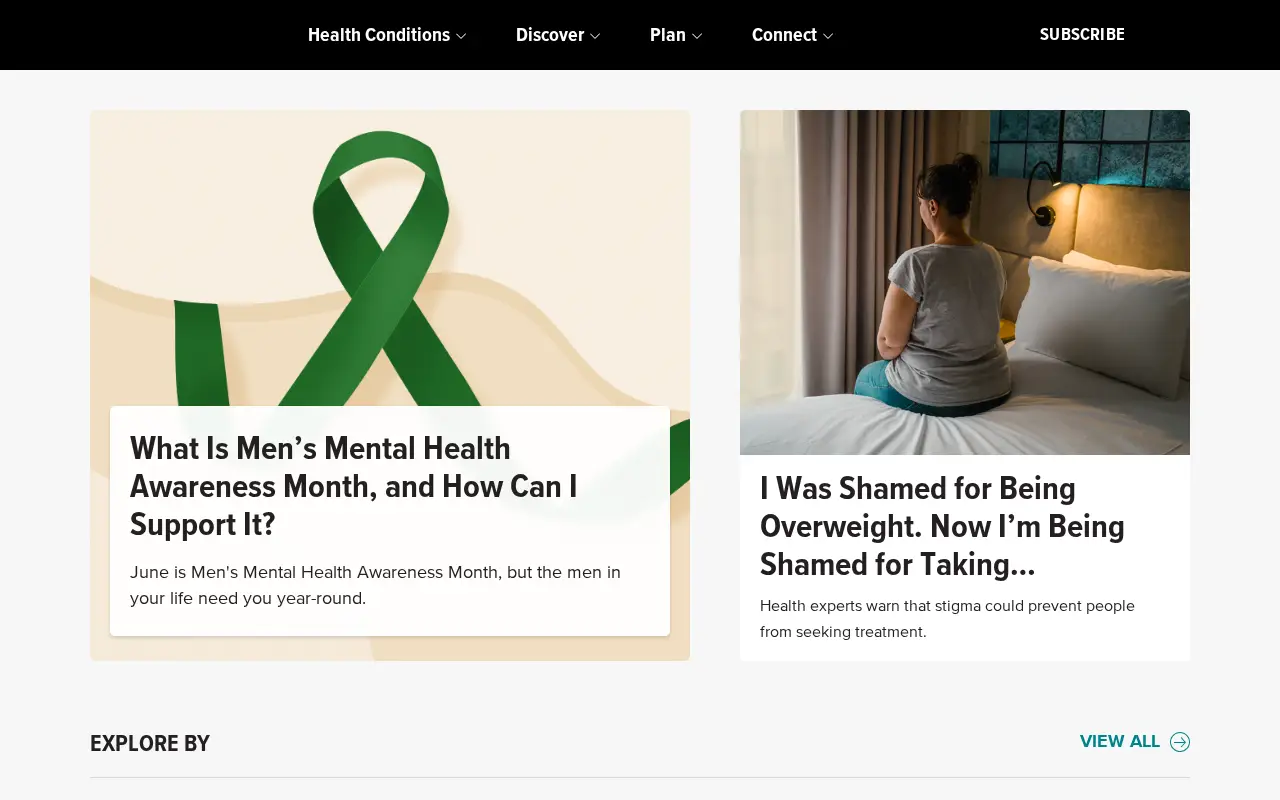Viewport: 1280px width, 800px height.
Task: Click the EXPLORE BY heading
Action: (150, 744)
